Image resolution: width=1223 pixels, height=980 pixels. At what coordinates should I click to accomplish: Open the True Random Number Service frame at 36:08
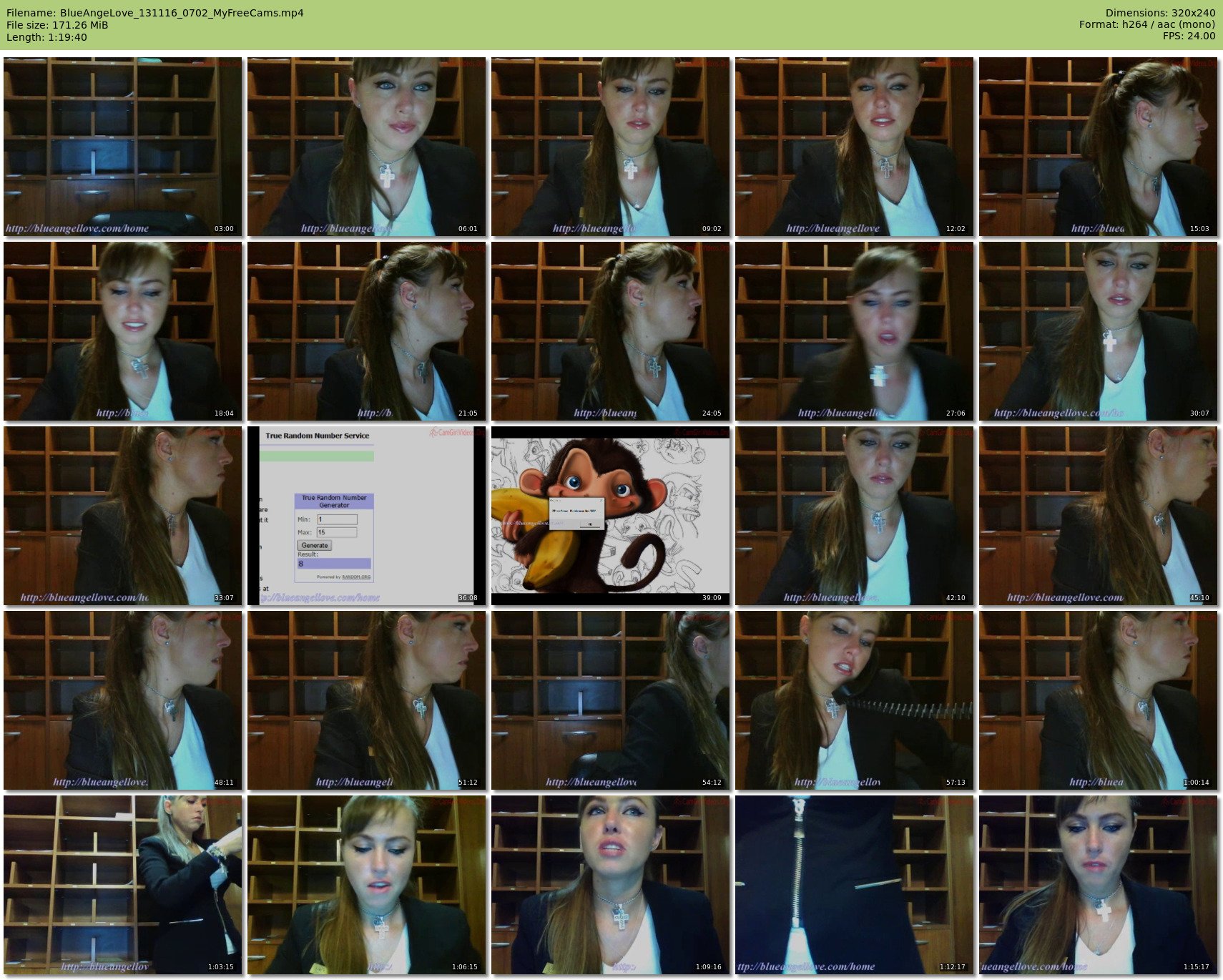[367, 516]
